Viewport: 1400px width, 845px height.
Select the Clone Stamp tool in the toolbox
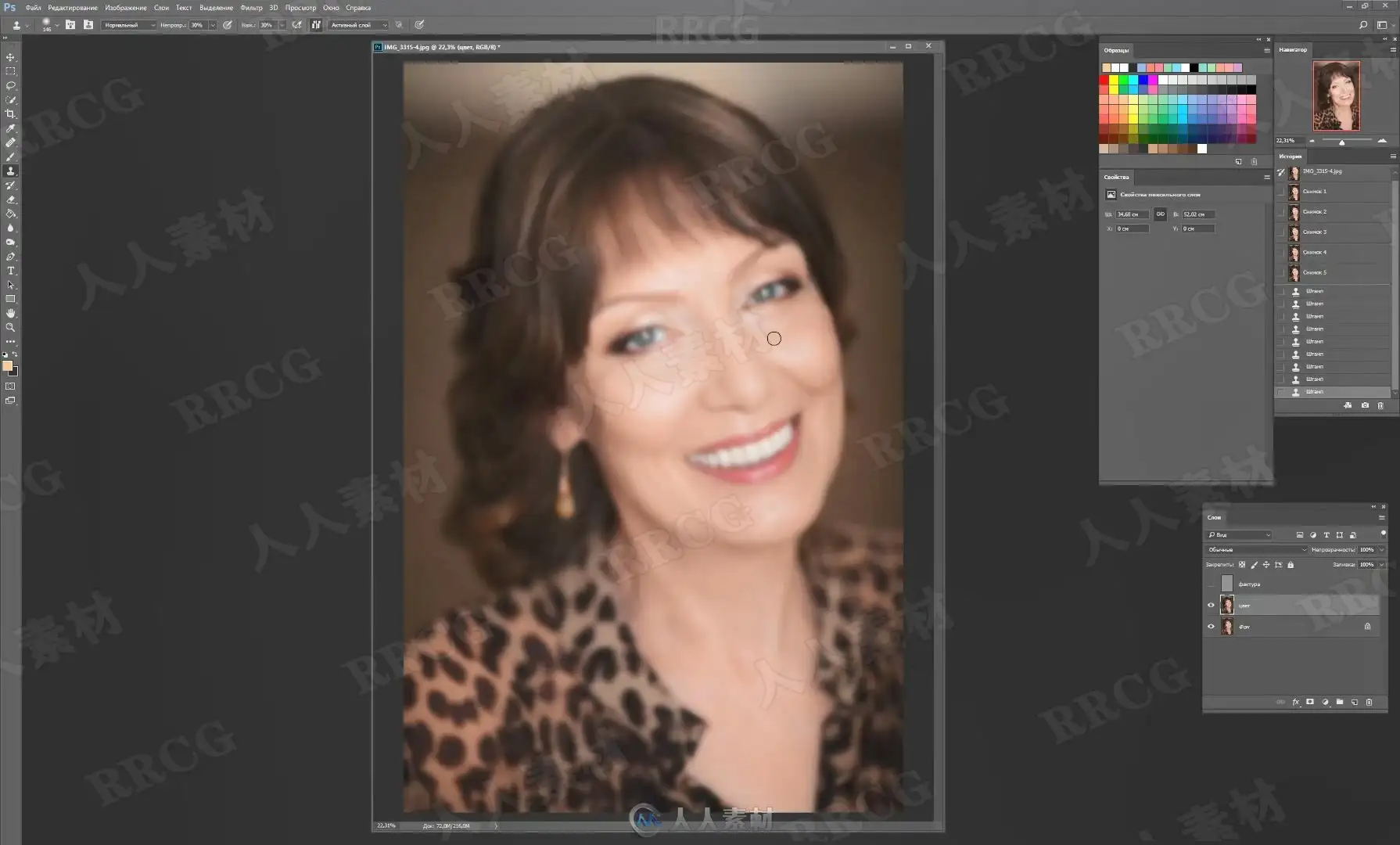[x=10, y=171]
